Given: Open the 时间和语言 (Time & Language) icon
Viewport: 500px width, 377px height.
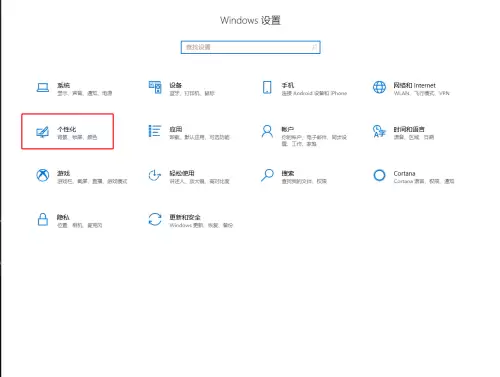Looking at the screenshot, I should 379,131.
